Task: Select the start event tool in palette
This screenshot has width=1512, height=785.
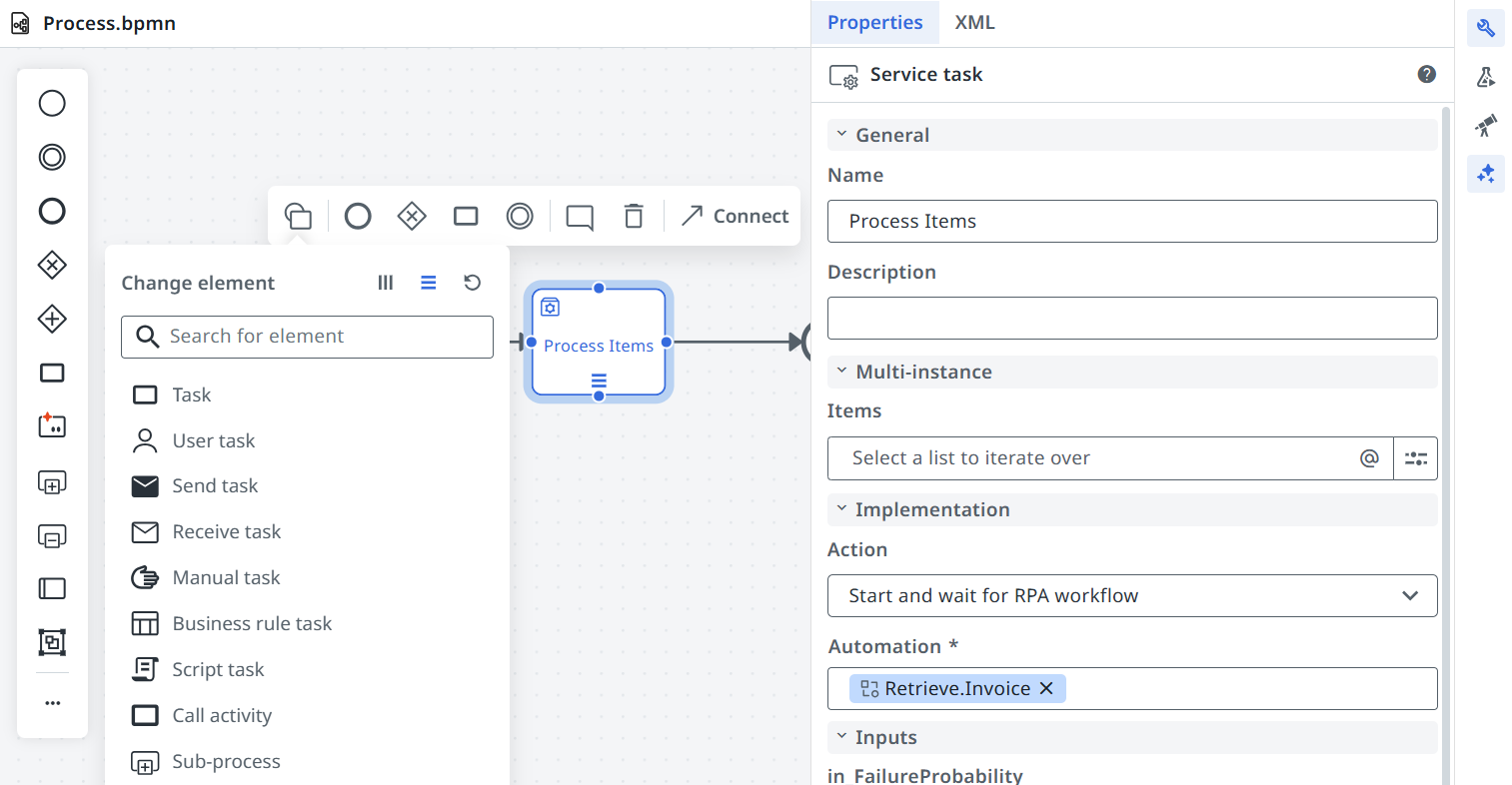Action: [52, 103]
